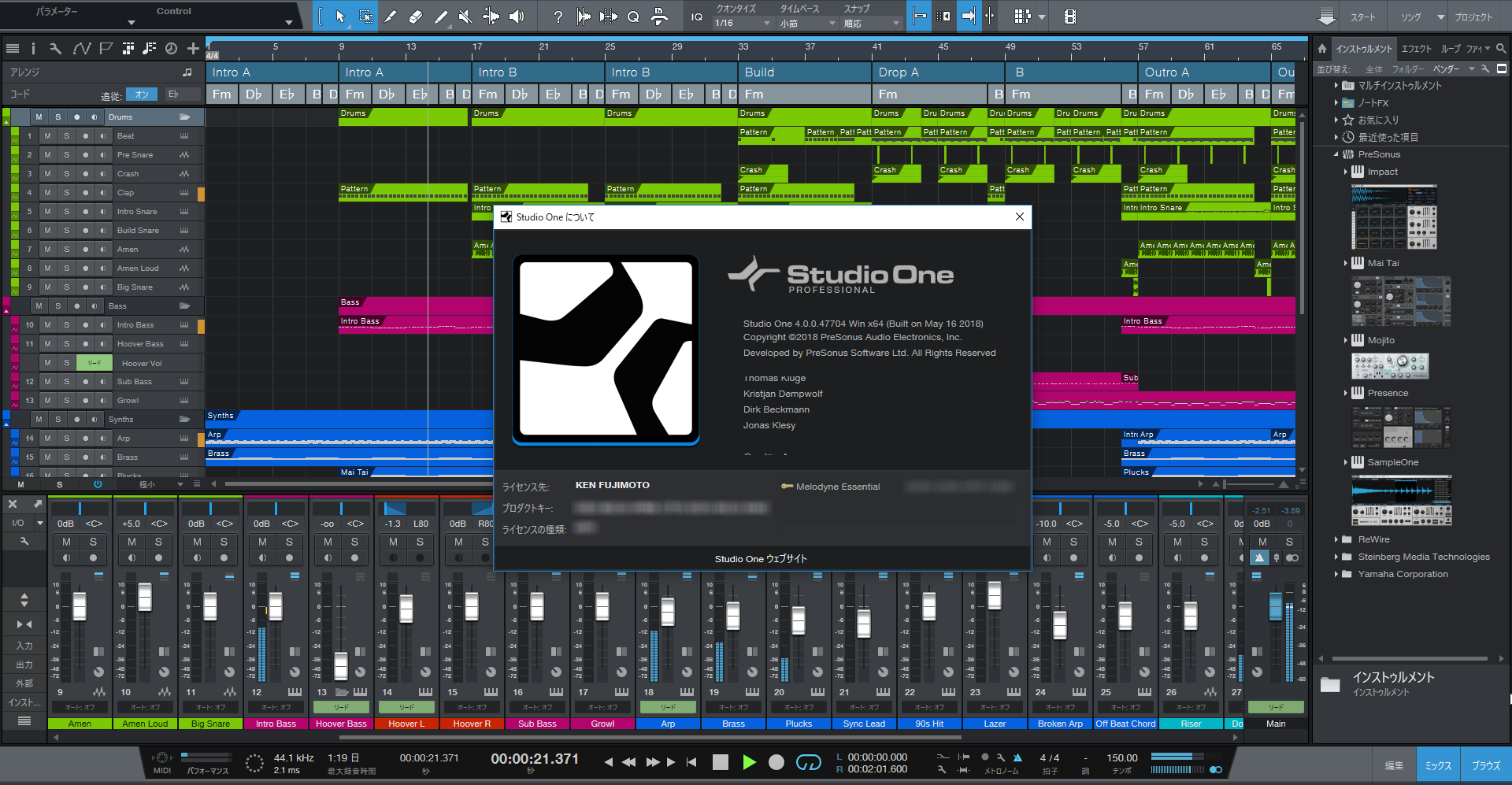The image size is (1512, 785).
Task: Return to zero with the transport button
Action: (x=691, y=762)
